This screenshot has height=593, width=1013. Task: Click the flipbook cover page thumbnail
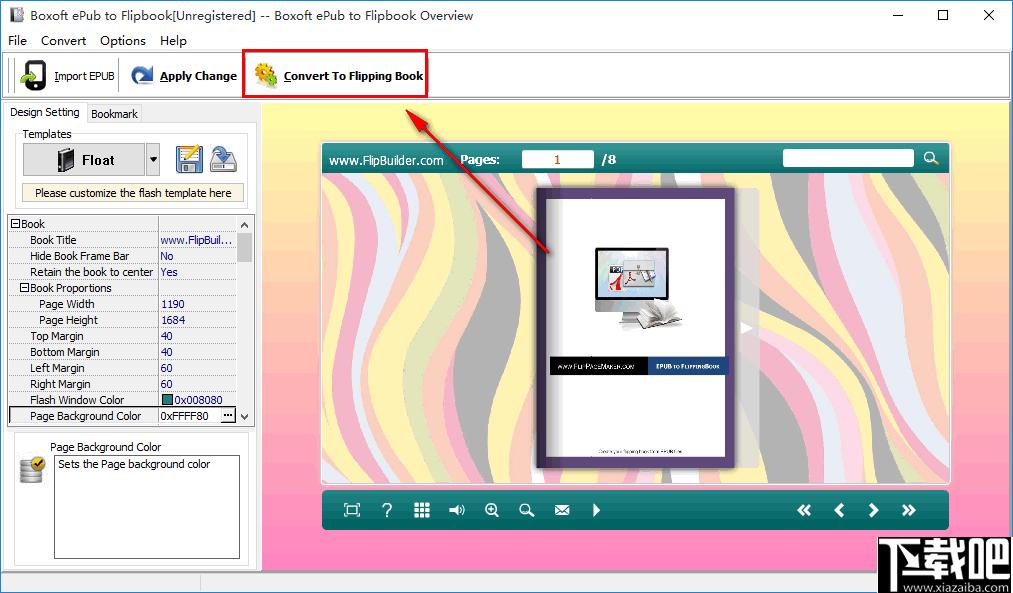pos(636,328)
